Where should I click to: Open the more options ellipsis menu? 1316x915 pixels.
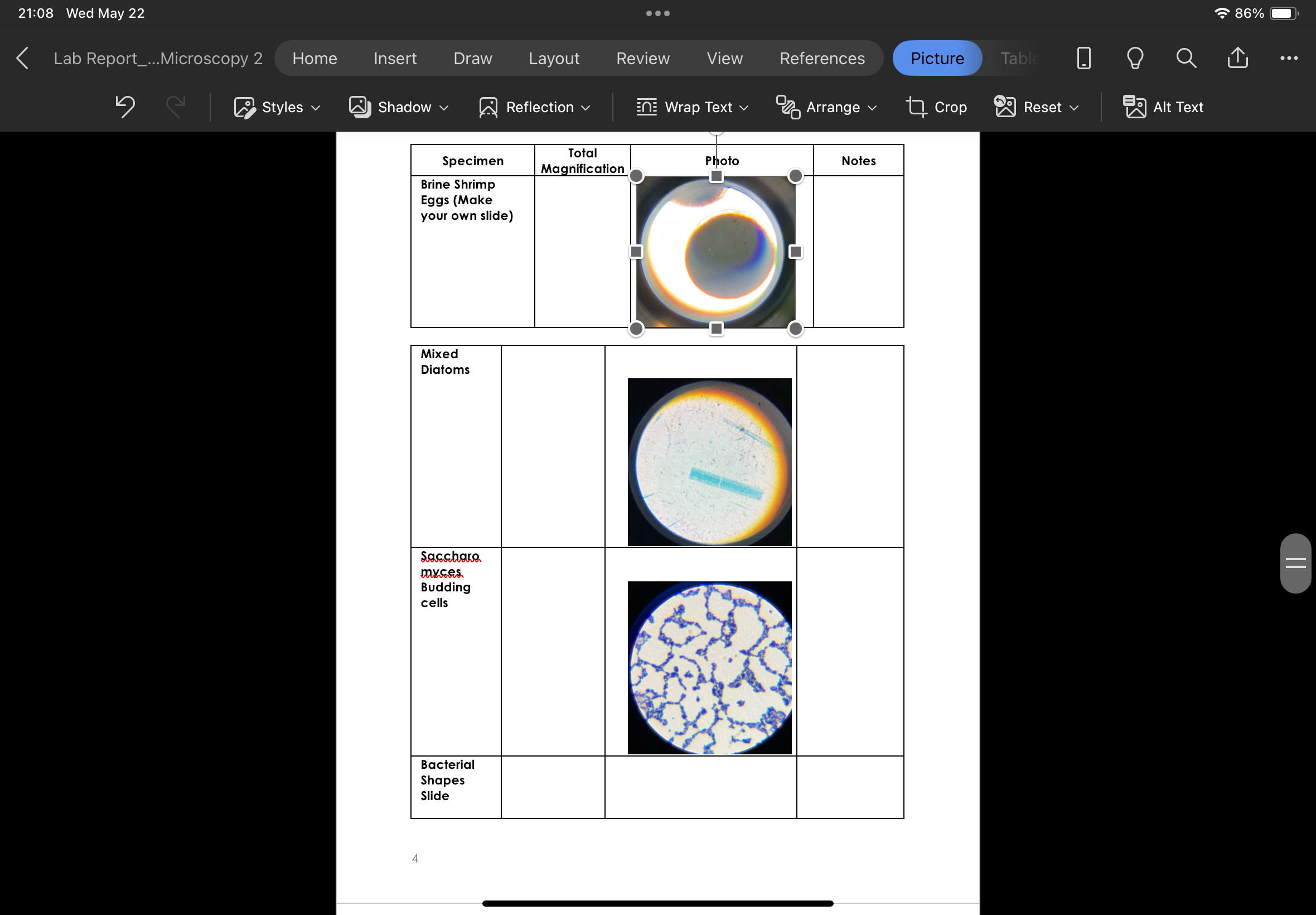tap(1289, 59)
